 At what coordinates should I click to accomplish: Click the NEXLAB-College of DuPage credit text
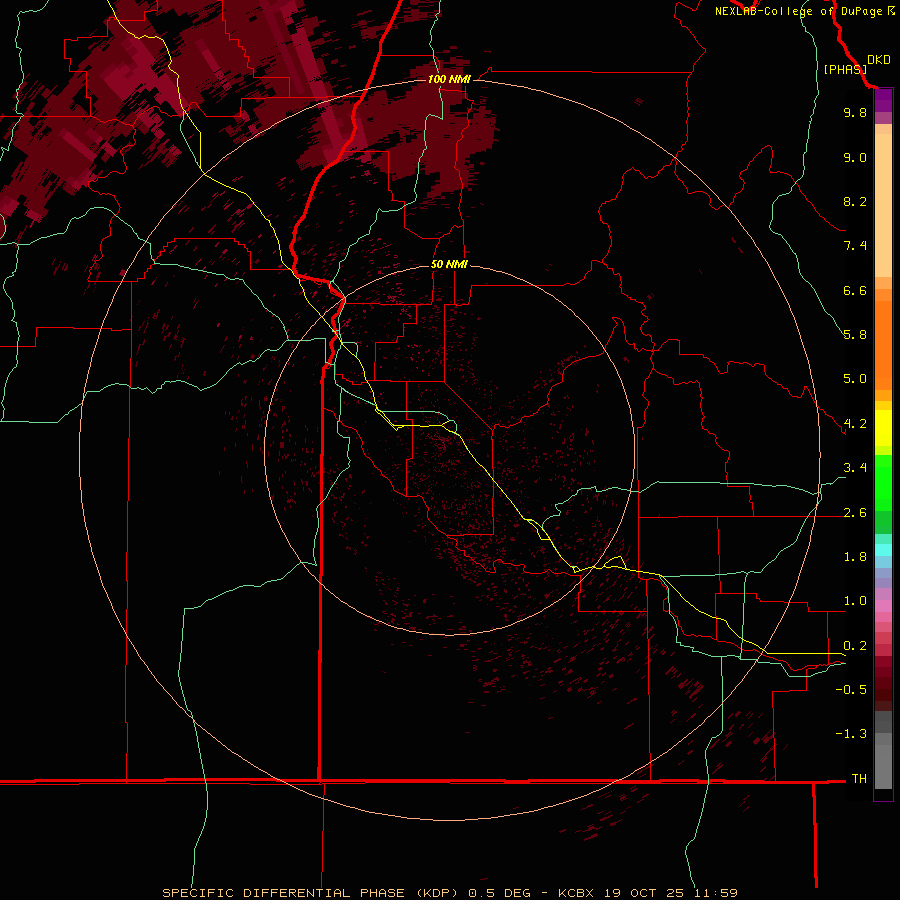pyautogui.click(x=804, y=11)
